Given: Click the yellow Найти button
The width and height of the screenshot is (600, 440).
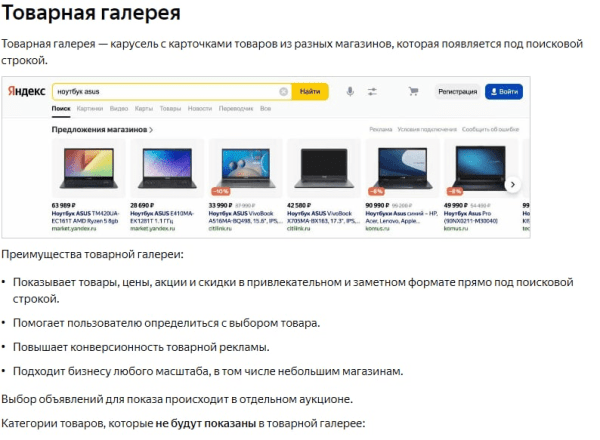Looking at the screenshot, I should point(310,91).
